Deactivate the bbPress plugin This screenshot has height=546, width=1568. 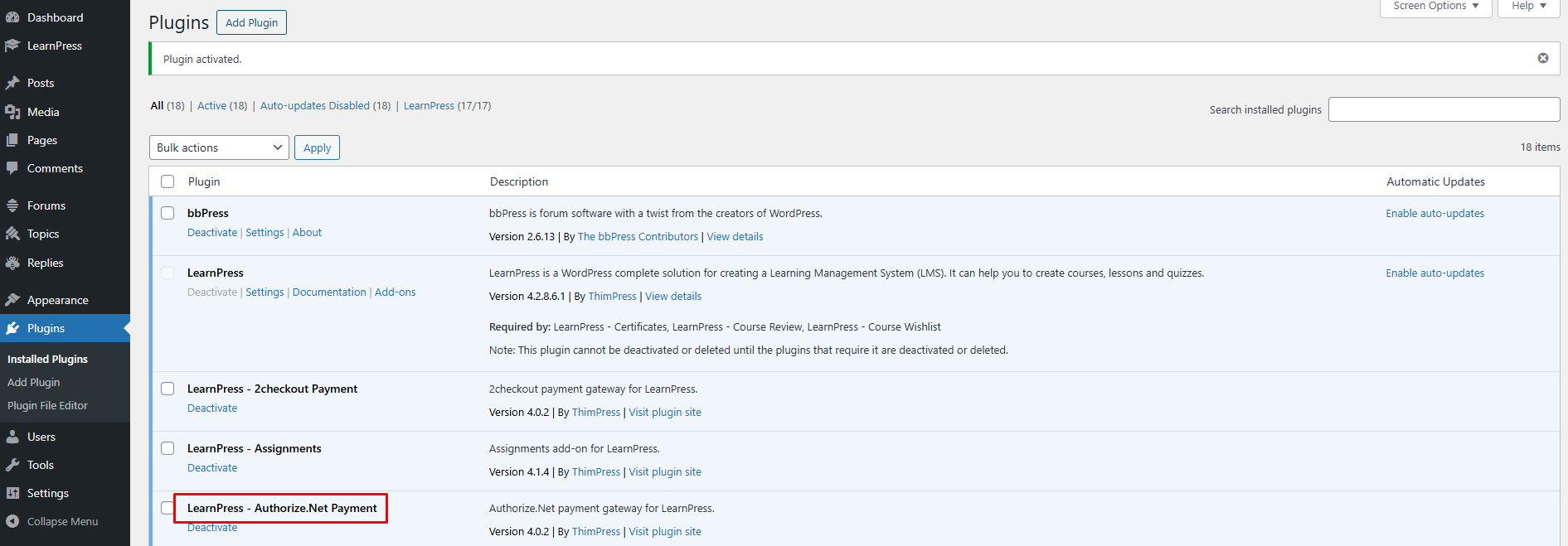click(x=212, y=233)
